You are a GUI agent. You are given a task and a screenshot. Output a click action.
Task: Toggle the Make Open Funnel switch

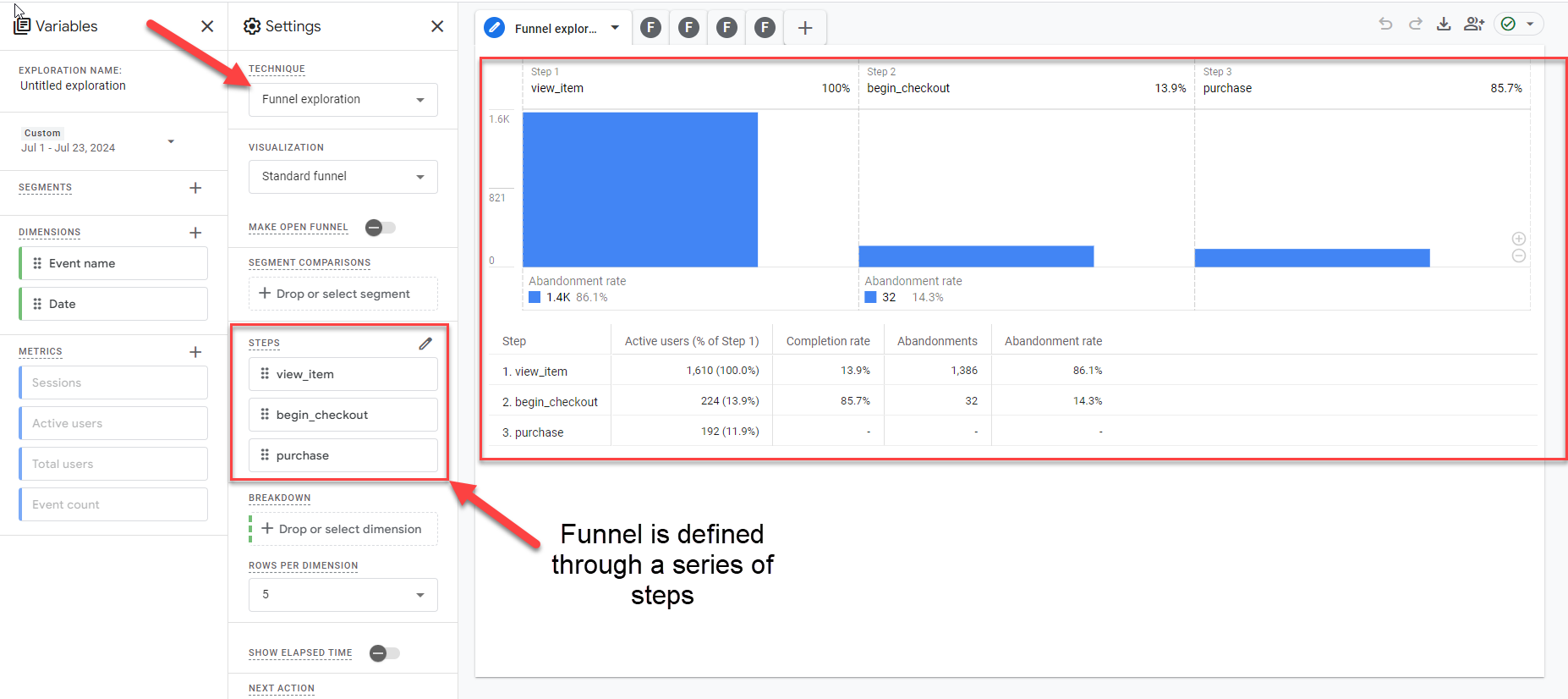pos(380,228)
